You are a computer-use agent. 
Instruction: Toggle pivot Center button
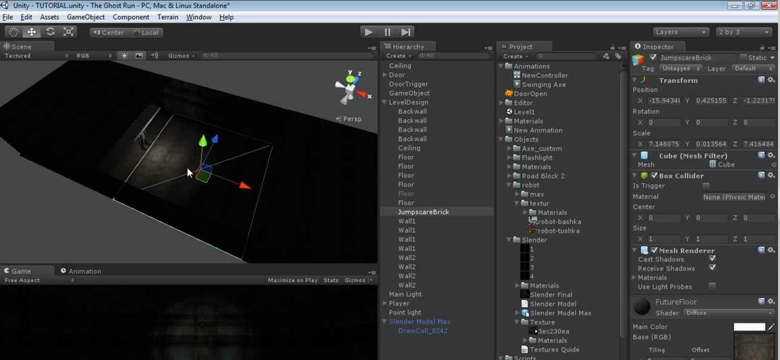pyautogui.click(x=108, y=32)
